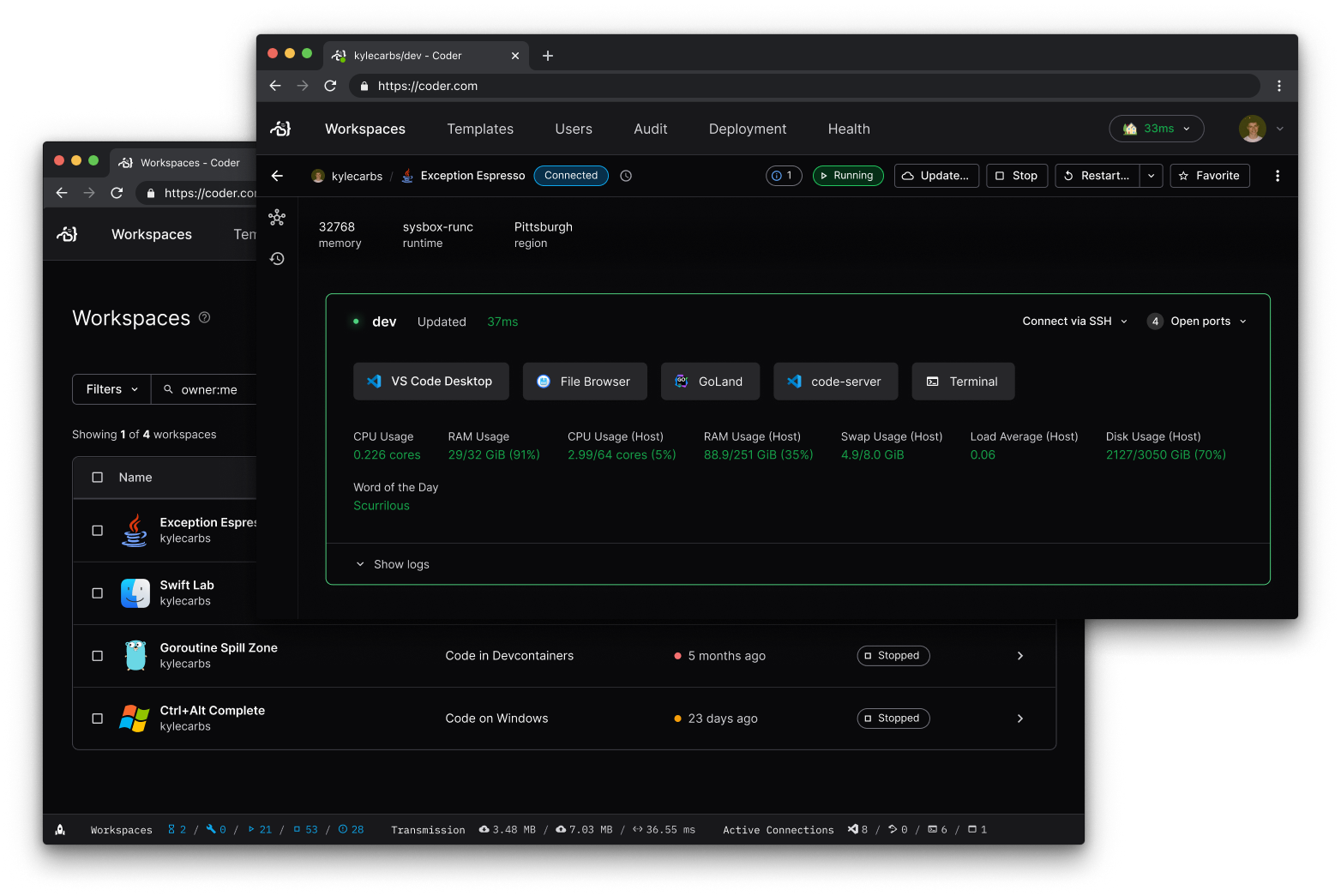Launch the File Browser app
Screen dimensions: 1341x896
click(585, 381)
